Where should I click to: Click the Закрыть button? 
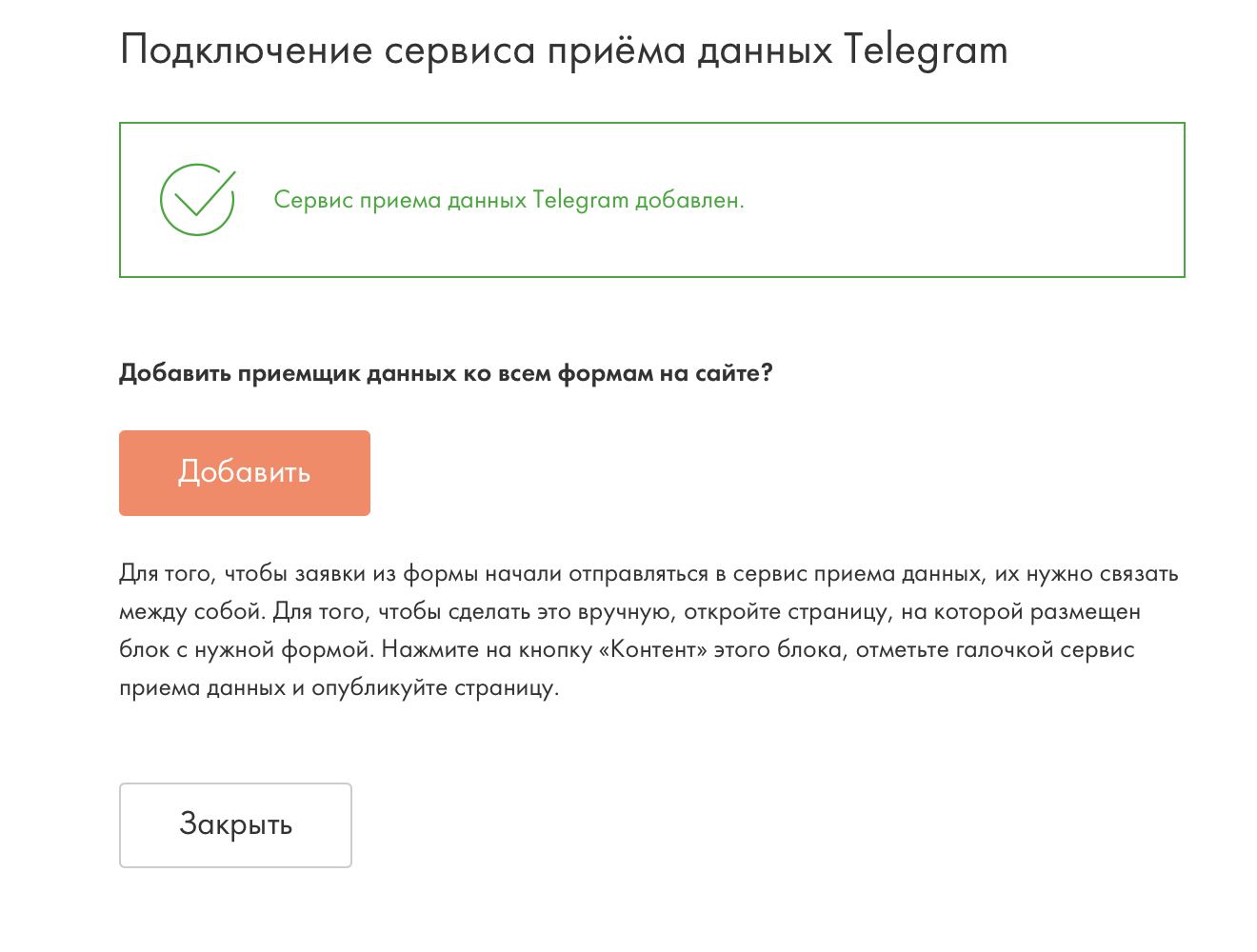[x=235, y=824]
